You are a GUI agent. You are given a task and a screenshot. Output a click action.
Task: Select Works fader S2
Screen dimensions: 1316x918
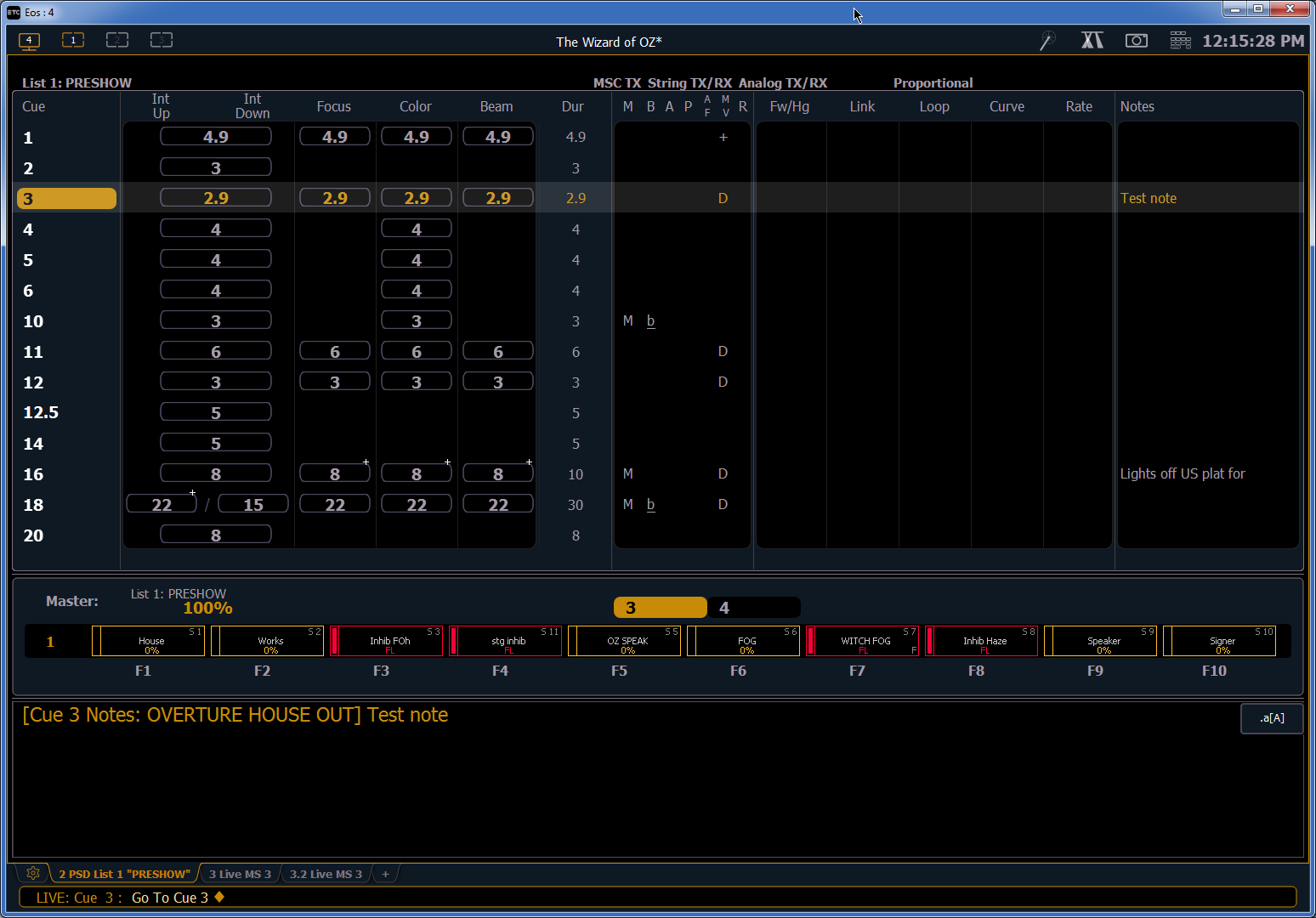tap(267, 641)
